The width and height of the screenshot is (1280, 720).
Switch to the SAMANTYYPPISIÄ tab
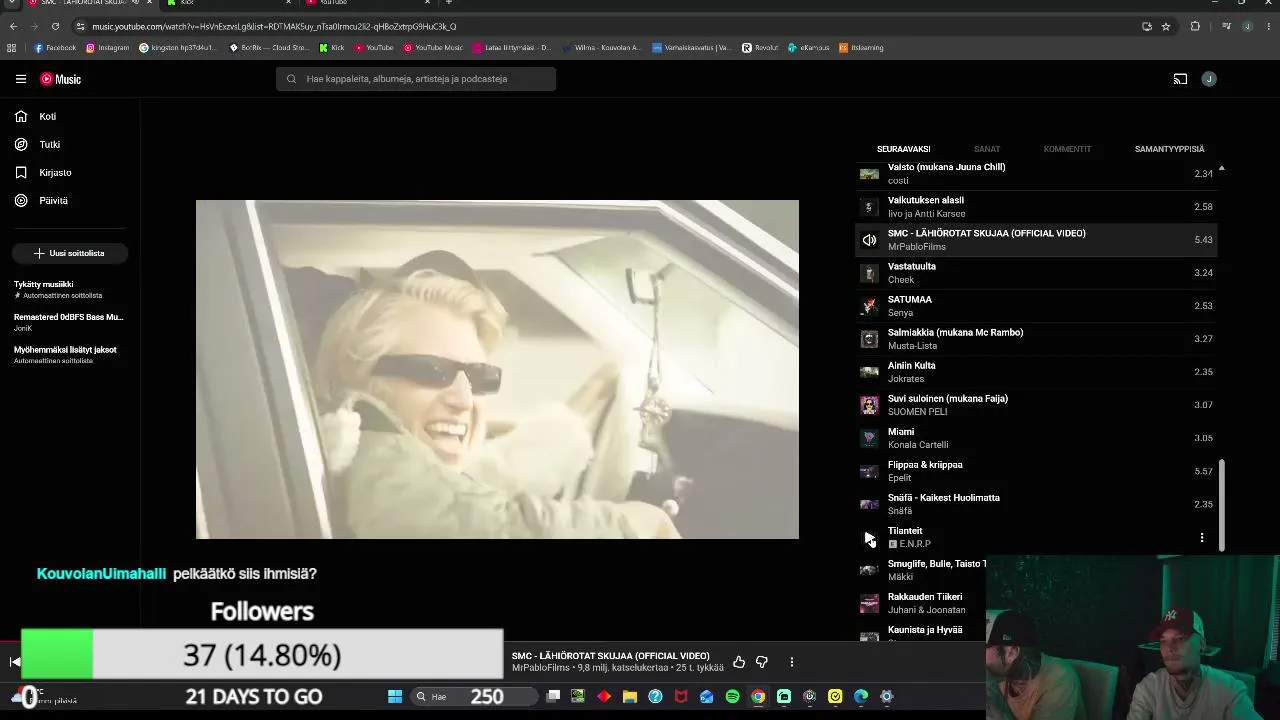click(x=1169, y=149)
